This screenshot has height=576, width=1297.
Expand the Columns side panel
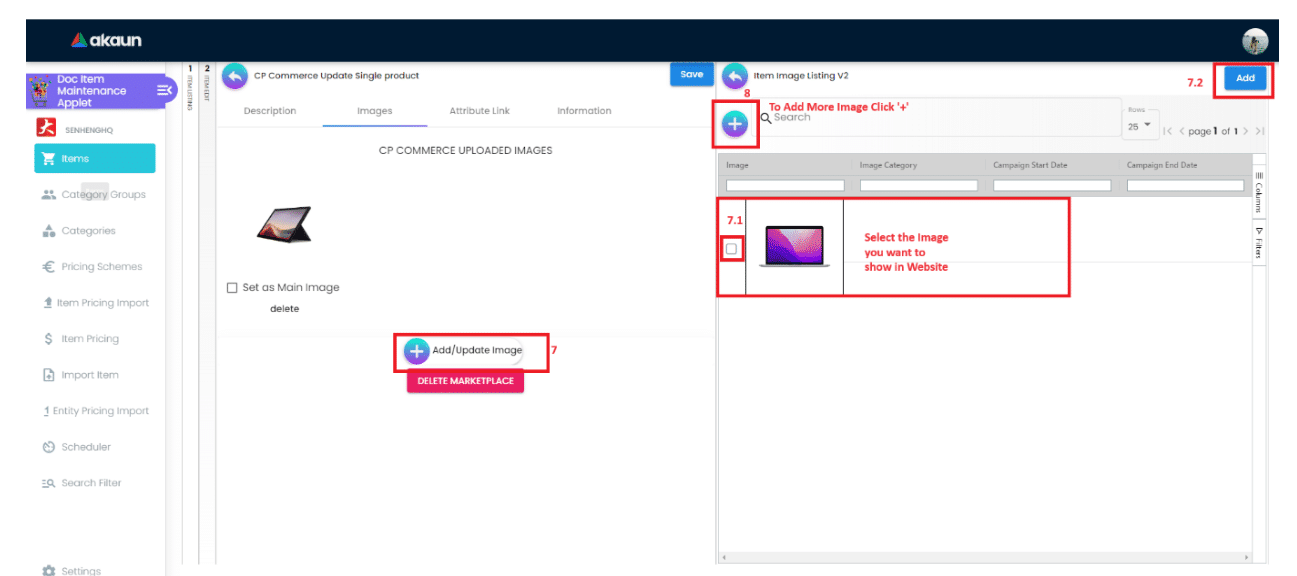tap(1259, 190)
